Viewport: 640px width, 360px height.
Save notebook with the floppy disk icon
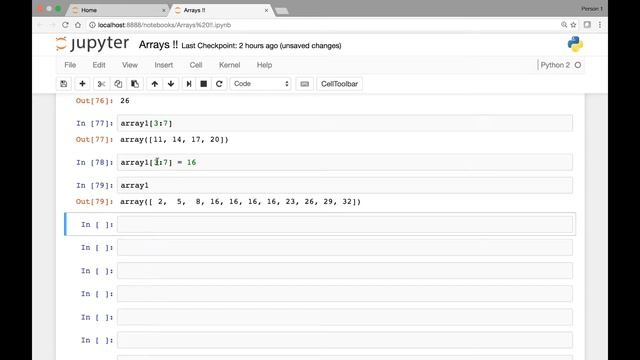(x=64, y=84)
